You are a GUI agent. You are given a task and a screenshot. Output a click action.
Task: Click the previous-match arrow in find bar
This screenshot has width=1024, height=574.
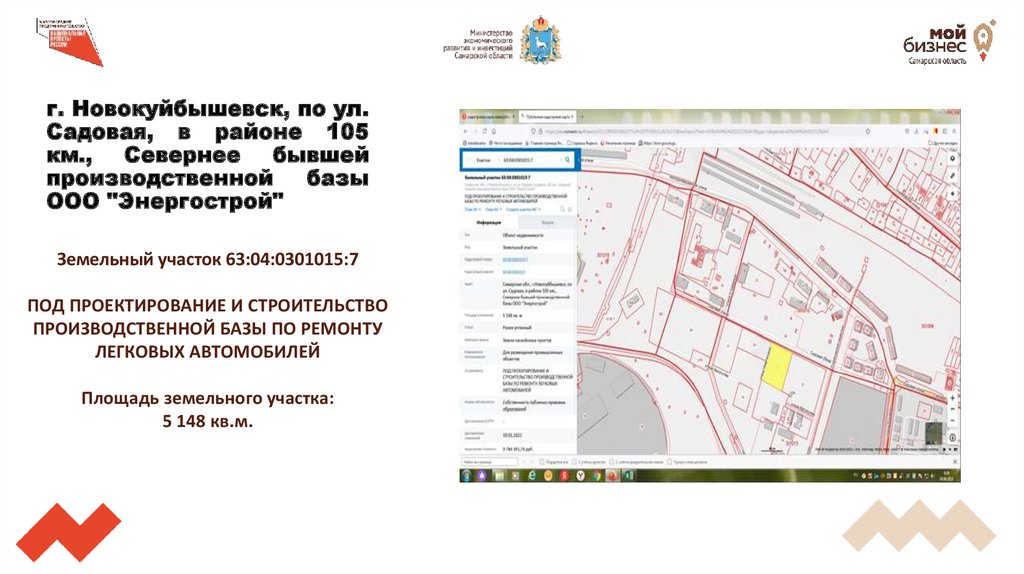coord(524,462)
